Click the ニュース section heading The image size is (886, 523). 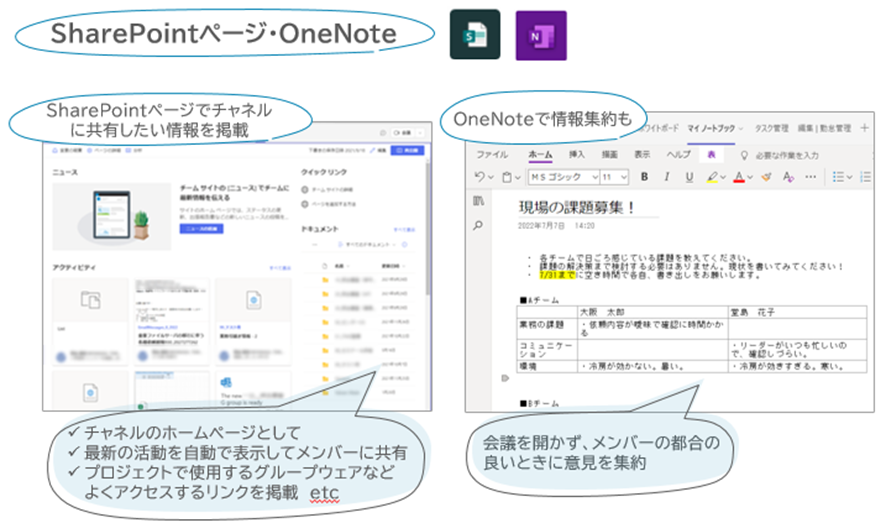pos(65,172)
